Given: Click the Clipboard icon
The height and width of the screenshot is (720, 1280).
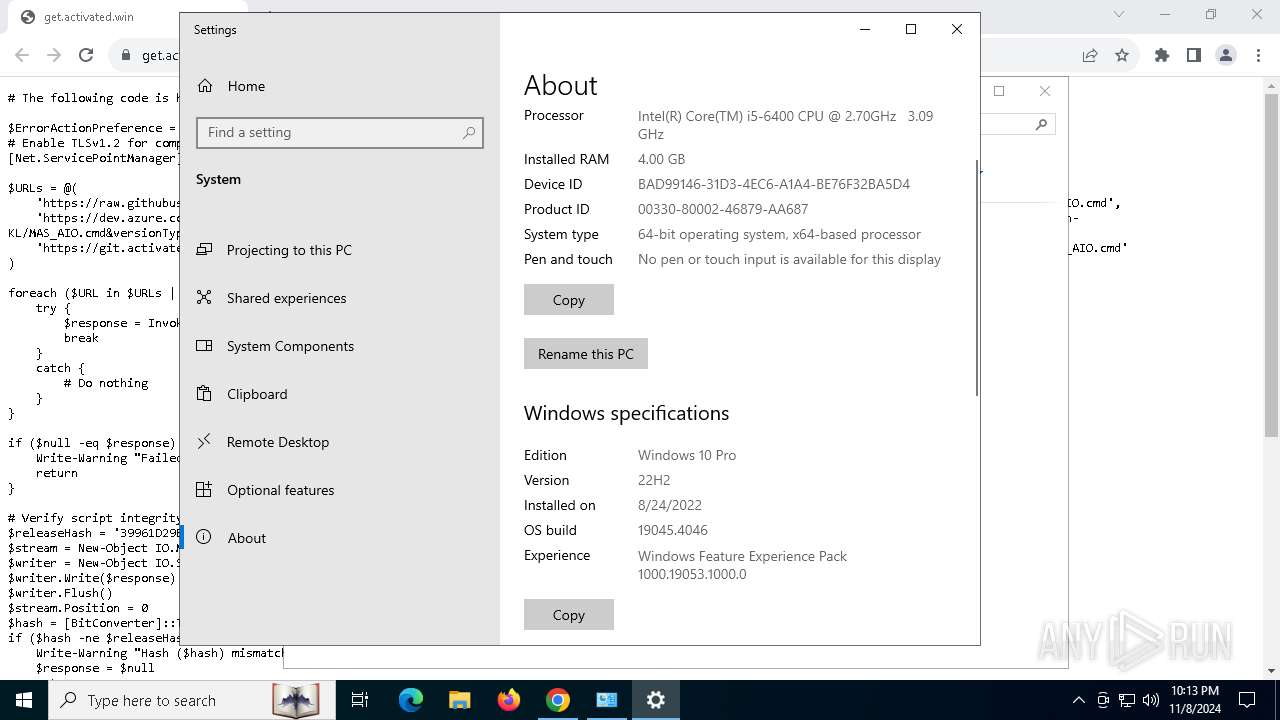Looking at the screenshot, I should pyautogui.click(x=204, y=394).
